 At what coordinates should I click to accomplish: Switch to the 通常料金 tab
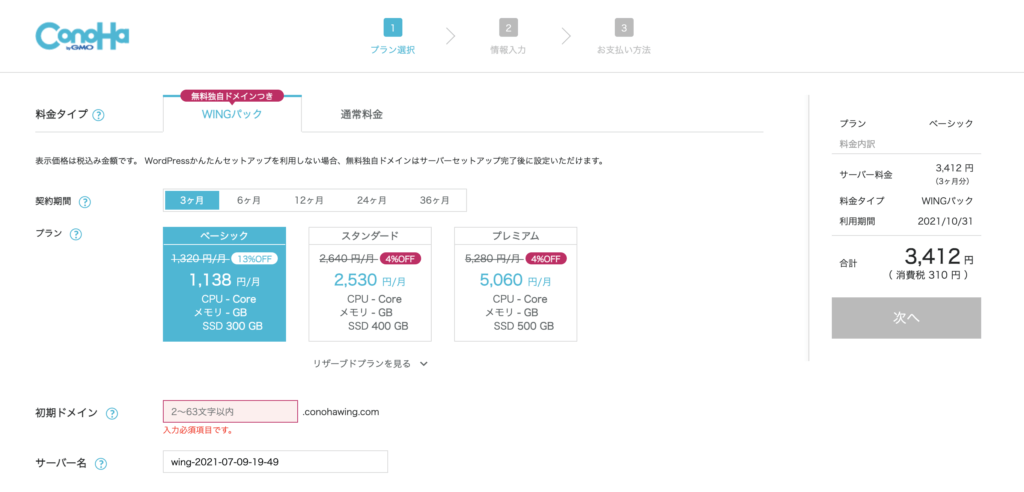coord(361,114)
